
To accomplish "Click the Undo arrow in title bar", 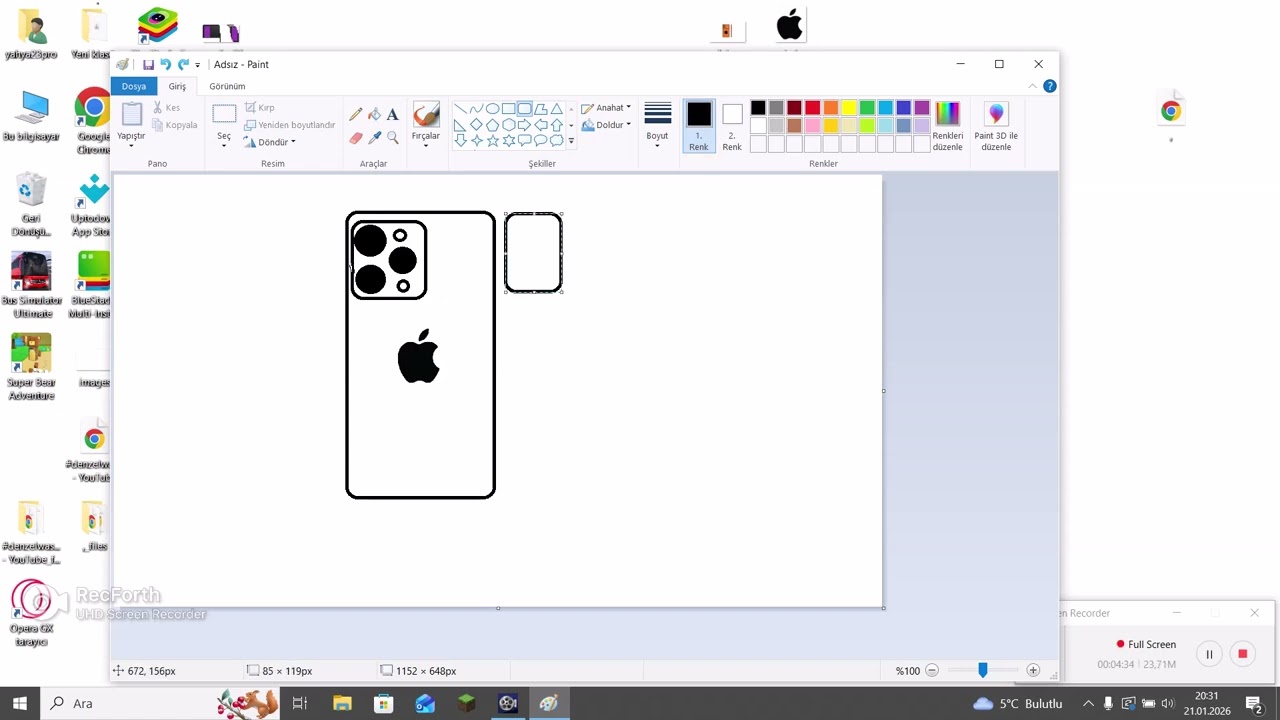I will [165, 64].
